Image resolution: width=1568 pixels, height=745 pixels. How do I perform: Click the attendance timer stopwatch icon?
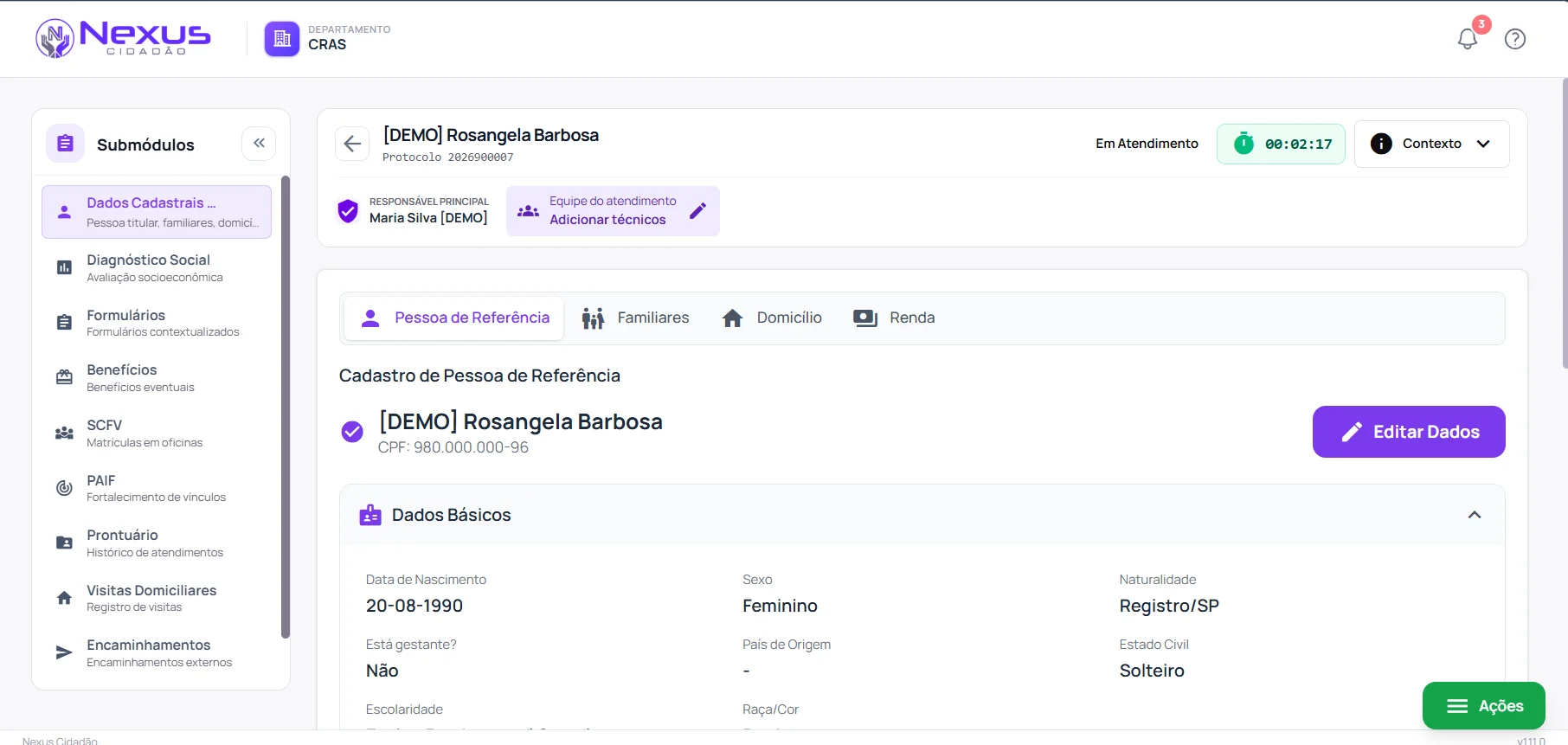point(1243,144)
